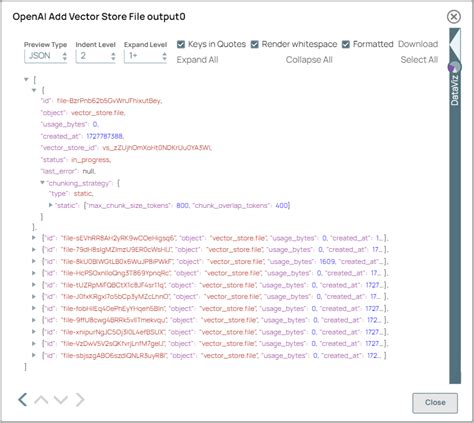The image size is (474, 423).
Task: Click the DataViz round chart icon
Action: click(x=454, y=68)
